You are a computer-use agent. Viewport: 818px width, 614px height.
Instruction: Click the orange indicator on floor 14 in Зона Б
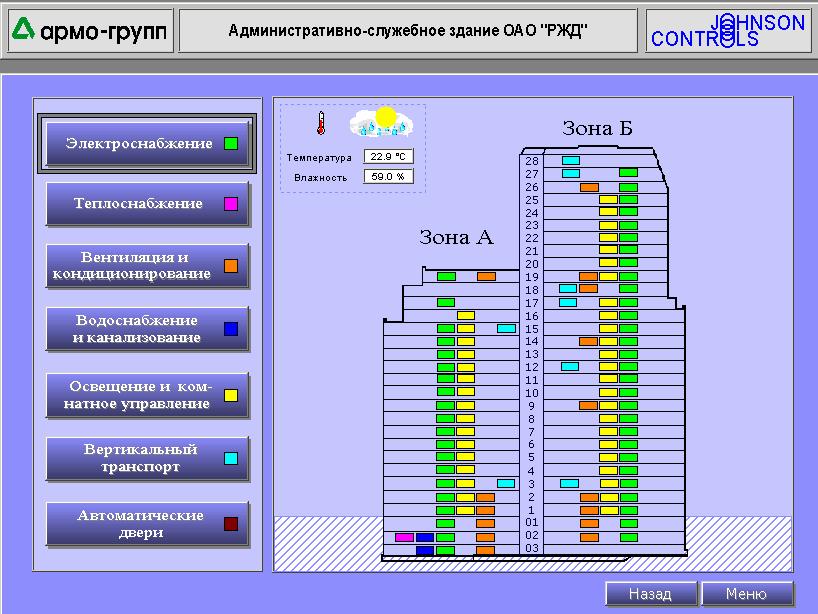[x=588, y=341]
